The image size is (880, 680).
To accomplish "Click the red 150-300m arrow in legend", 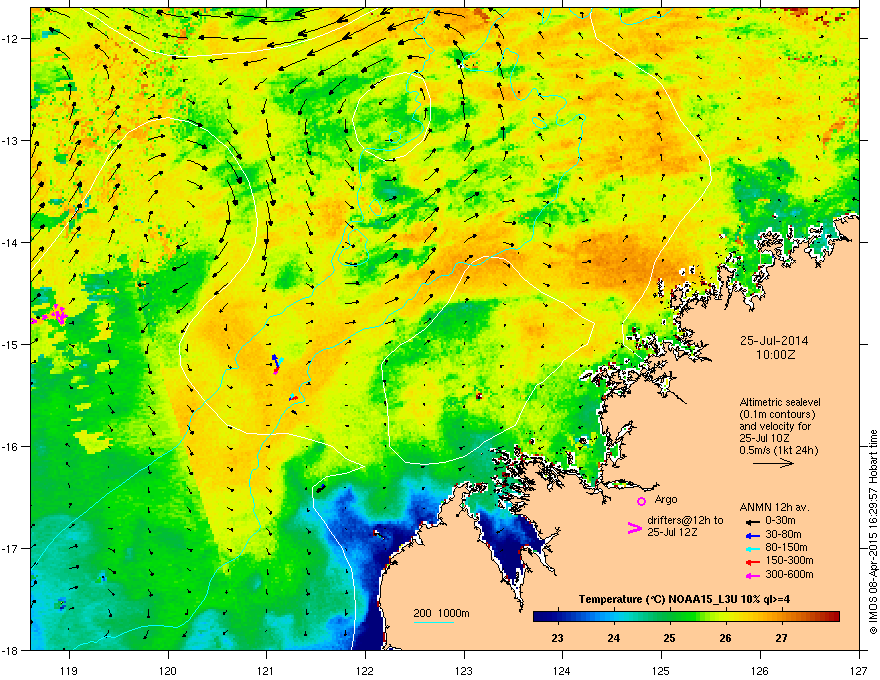I will pos(752,562).
